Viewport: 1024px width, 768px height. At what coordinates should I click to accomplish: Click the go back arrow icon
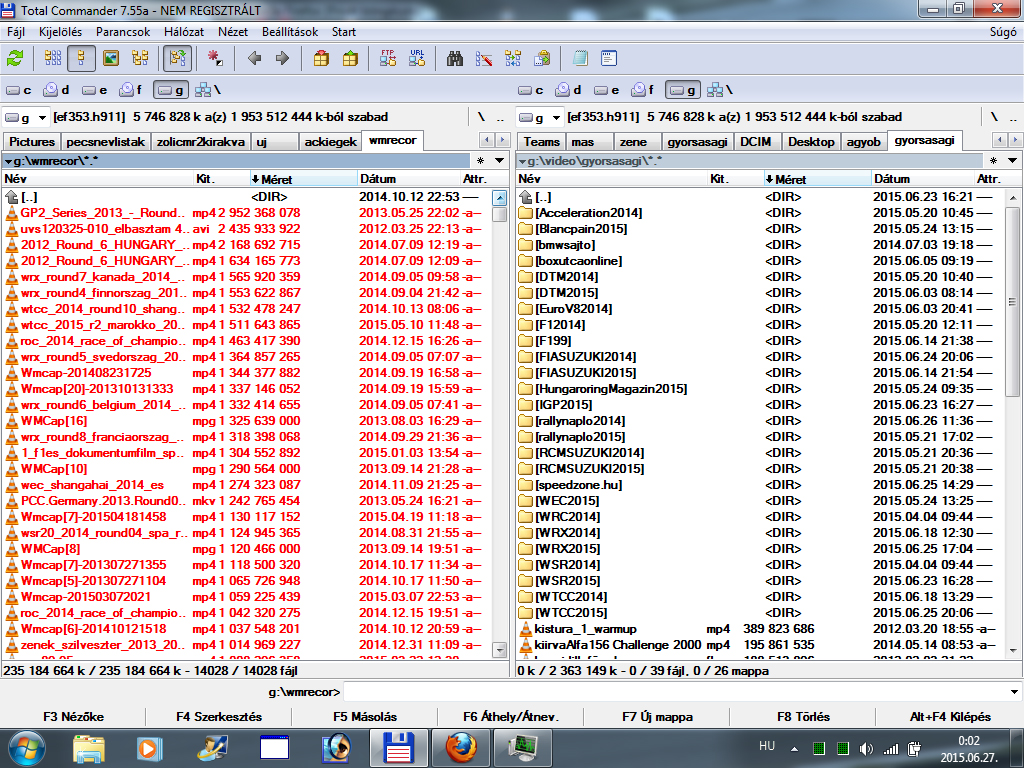pyautogui.click(x=254, y=59)
